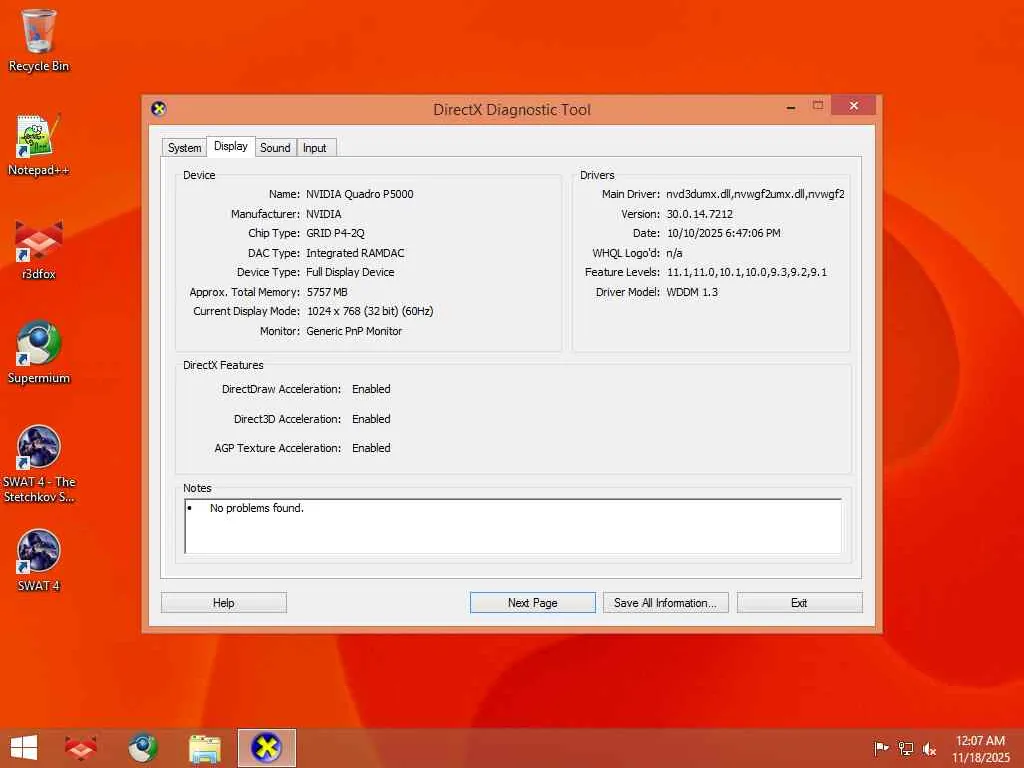Launch Supermium from the taskbar
This screenshot has height=768, width=1024.
pos(142,748)
